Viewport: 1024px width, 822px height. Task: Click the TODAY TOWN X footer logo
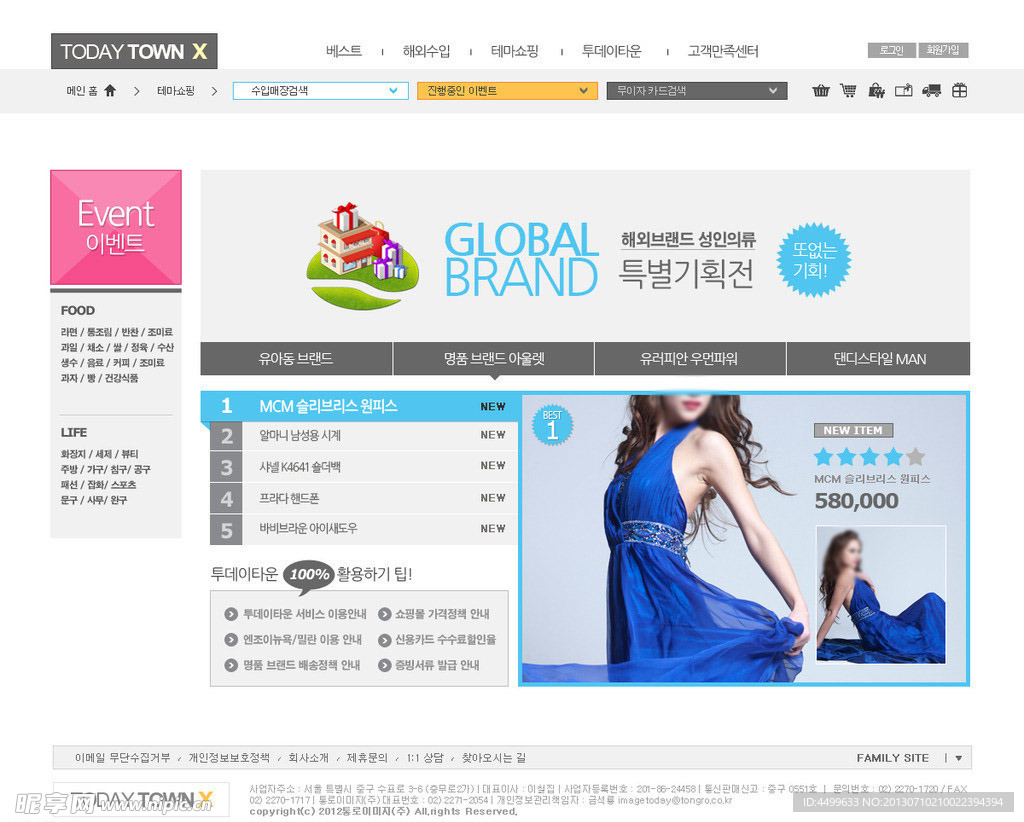tap(141, 799)
